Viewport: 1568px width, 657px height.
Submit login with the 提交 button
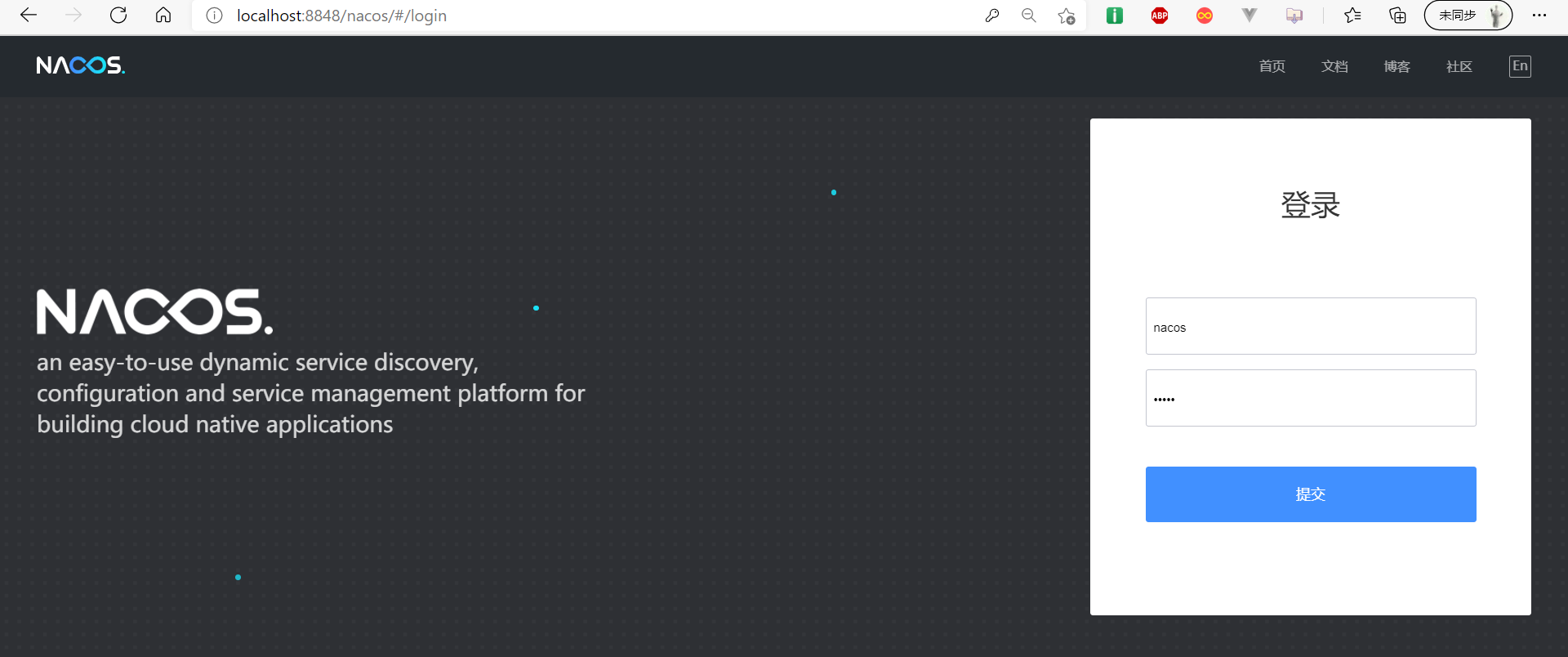tap(1311, 494)
